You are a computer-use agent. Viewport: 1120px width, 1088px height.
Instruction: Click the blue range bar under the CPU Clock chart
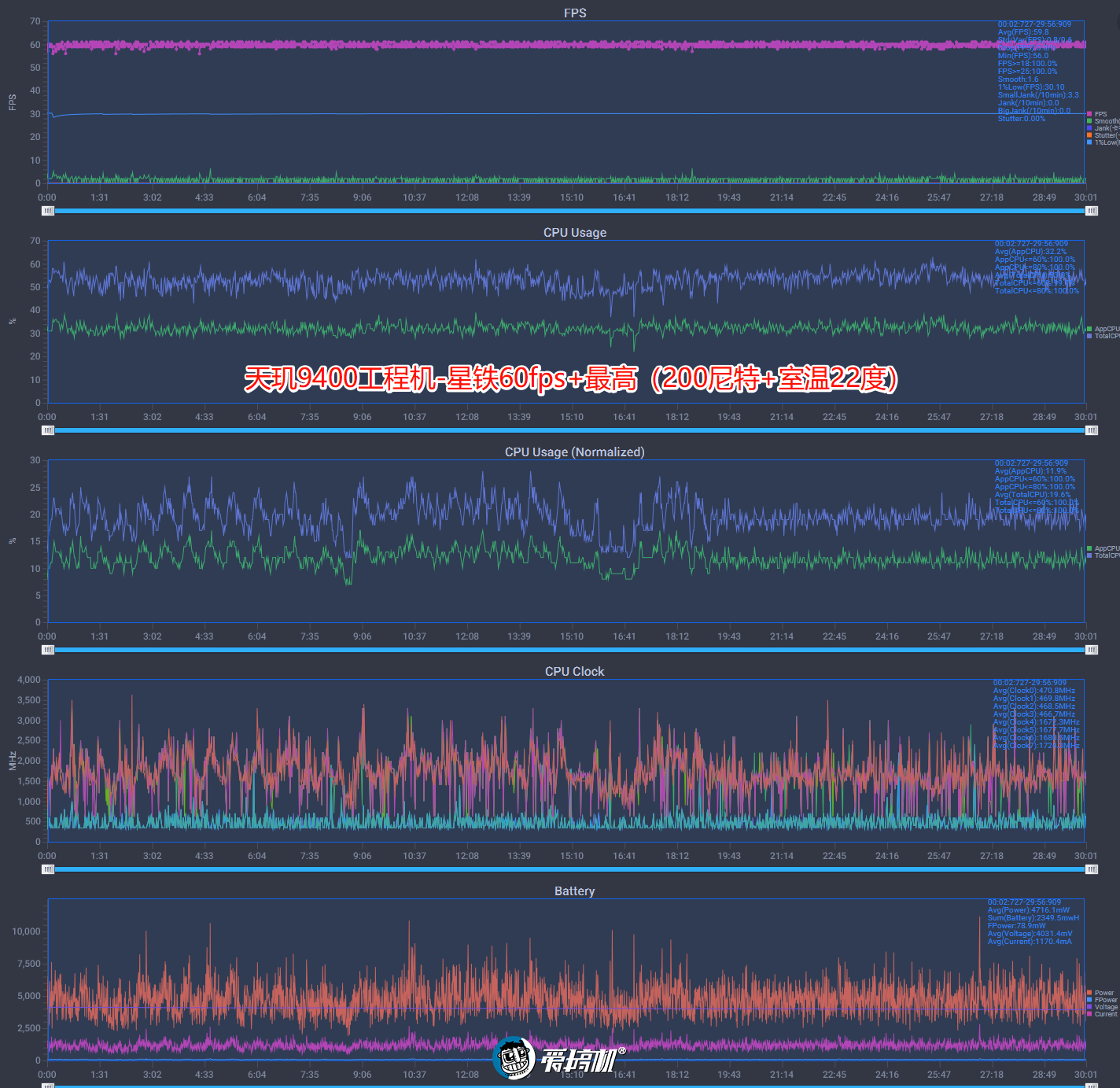click(x=570, y=869)
